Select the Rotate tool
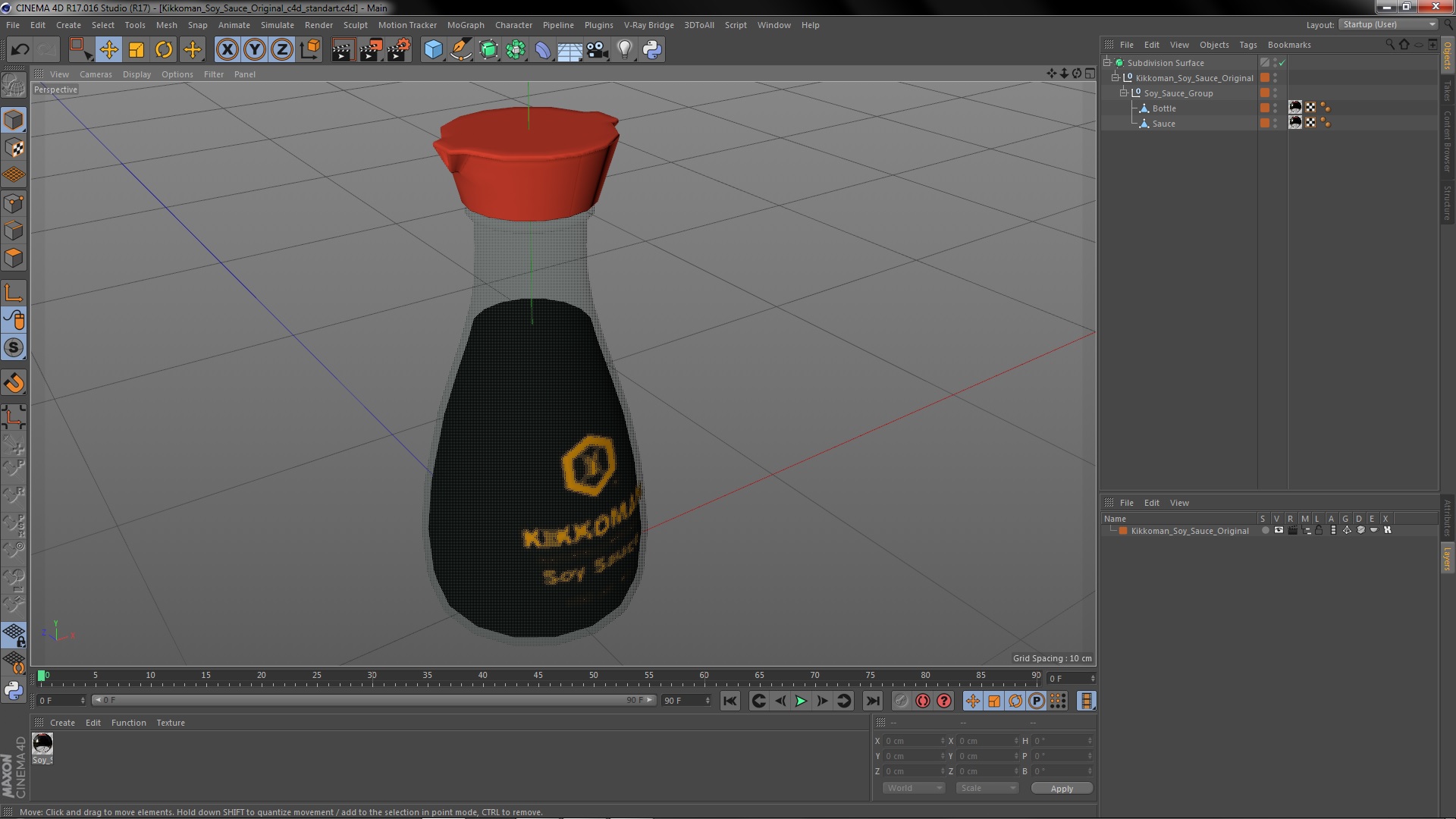 click(164, 50)
